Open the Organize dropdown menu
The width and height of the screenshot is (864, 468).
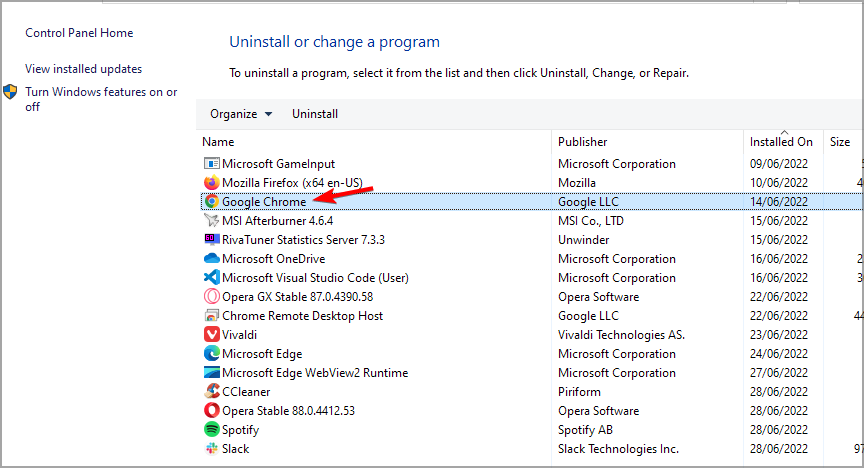coord(241,114)
